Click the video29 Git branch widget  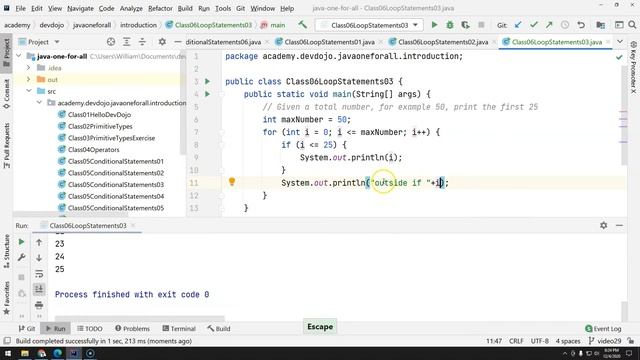[606, 341]
